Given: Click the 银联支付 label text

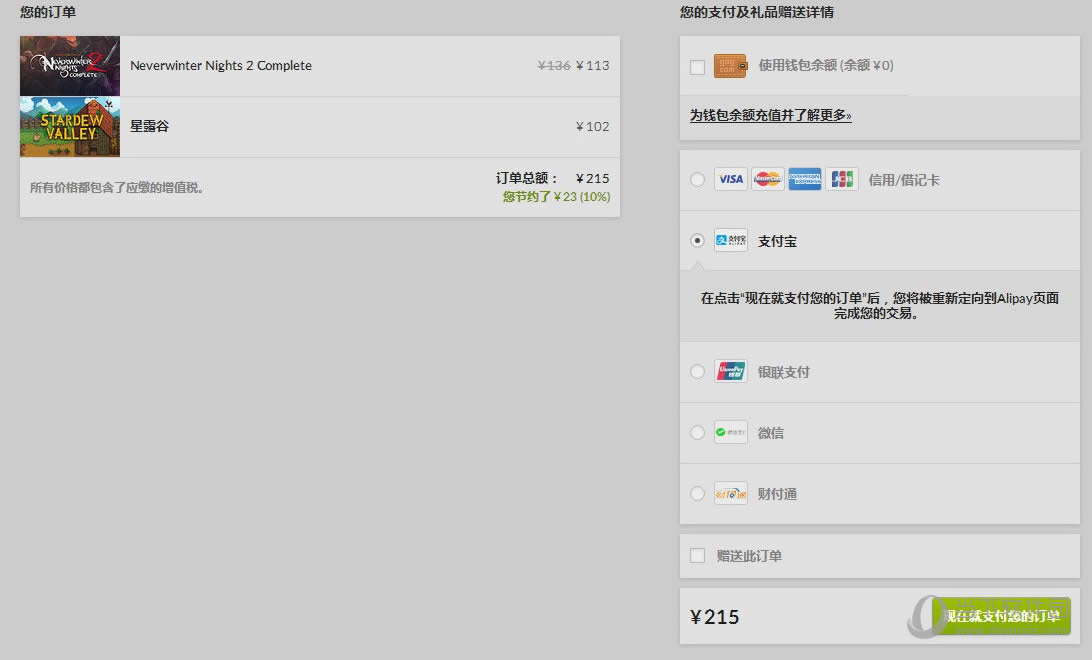Looking at the screenshot, I should (783, 372).
